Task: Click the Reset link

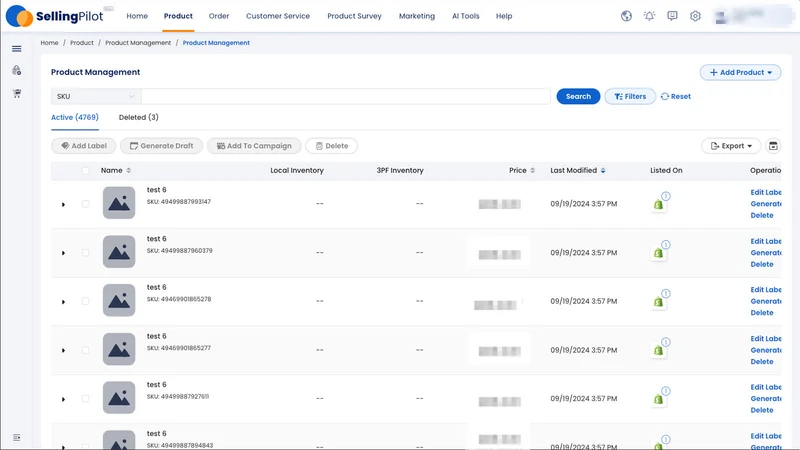Action: tap(676, 96)
